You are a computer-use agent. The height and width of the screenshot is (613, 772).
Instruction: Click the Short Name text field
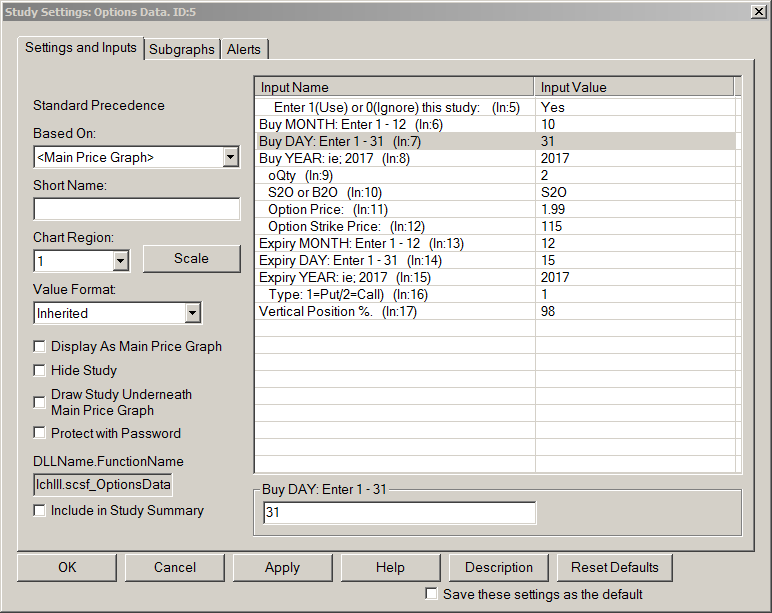pyautogui.click(x=137, y=209)
